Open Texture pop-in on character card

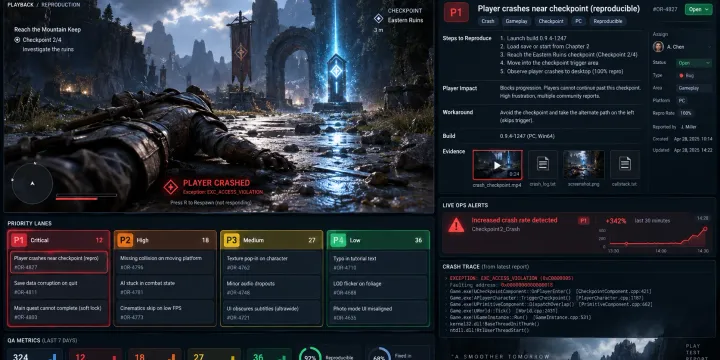pos(271,262)
